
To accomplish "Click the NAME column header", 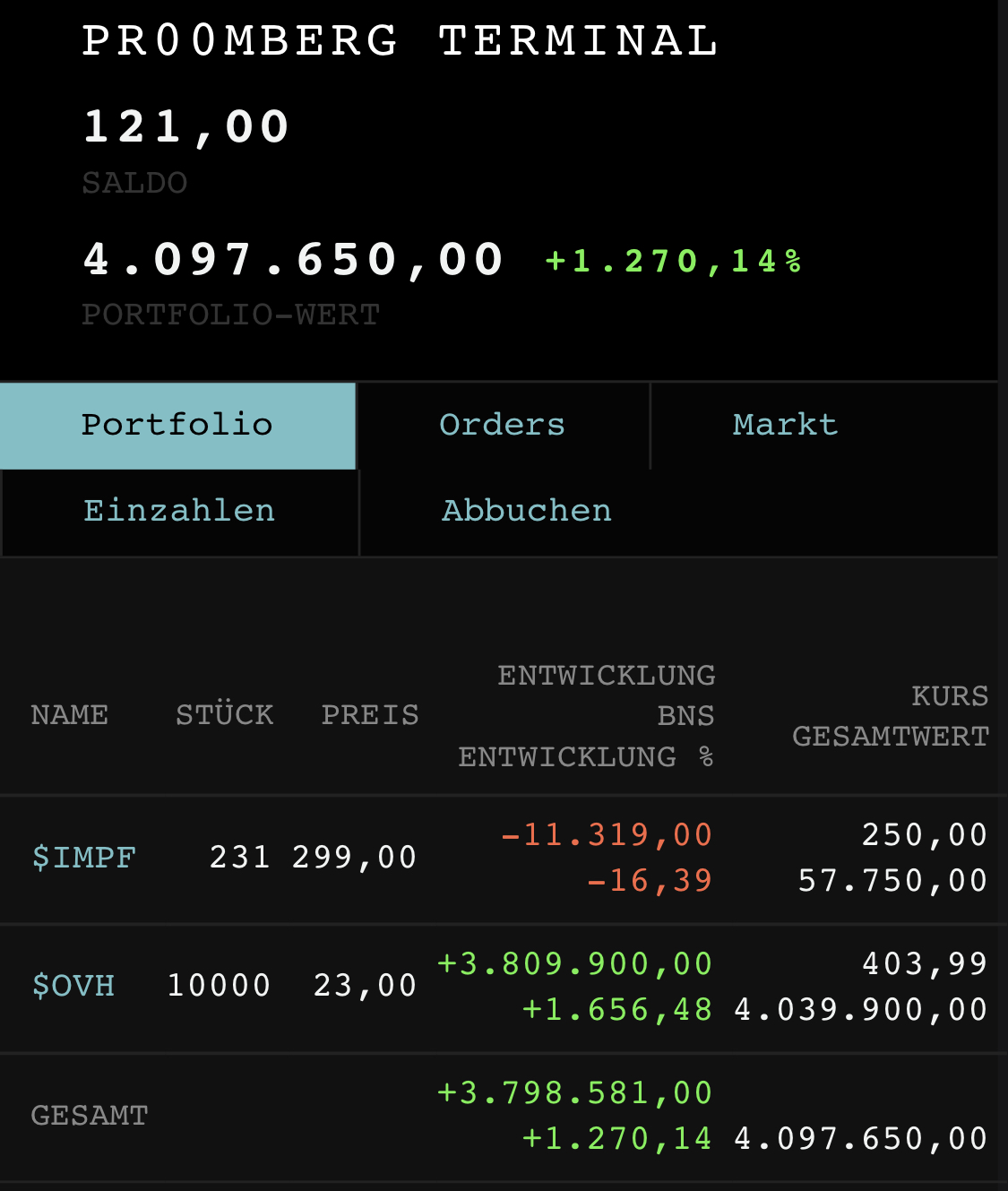I will click(70, 715).
